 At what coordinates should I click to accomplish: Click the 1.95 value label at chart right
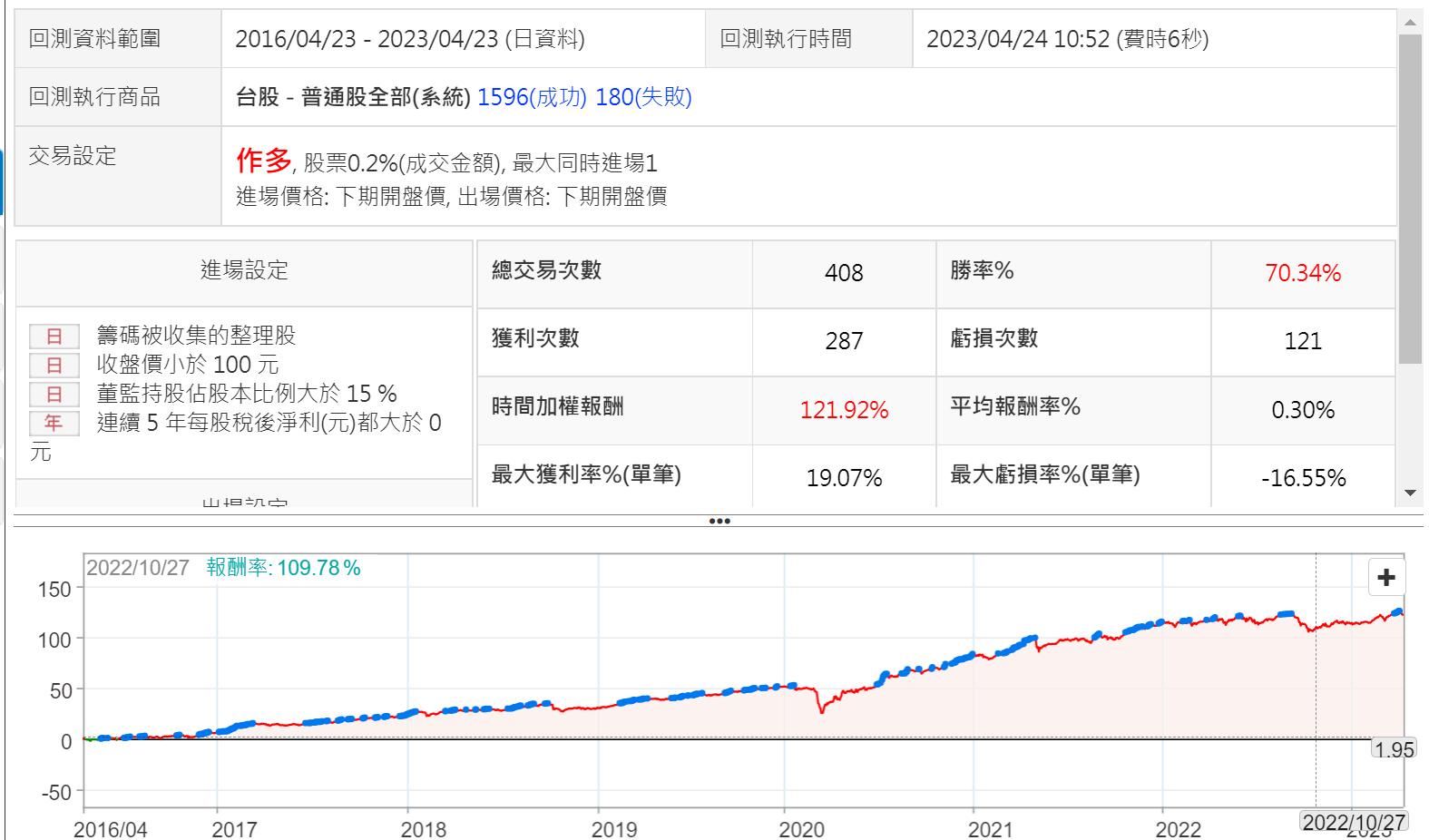point(1393,749)
